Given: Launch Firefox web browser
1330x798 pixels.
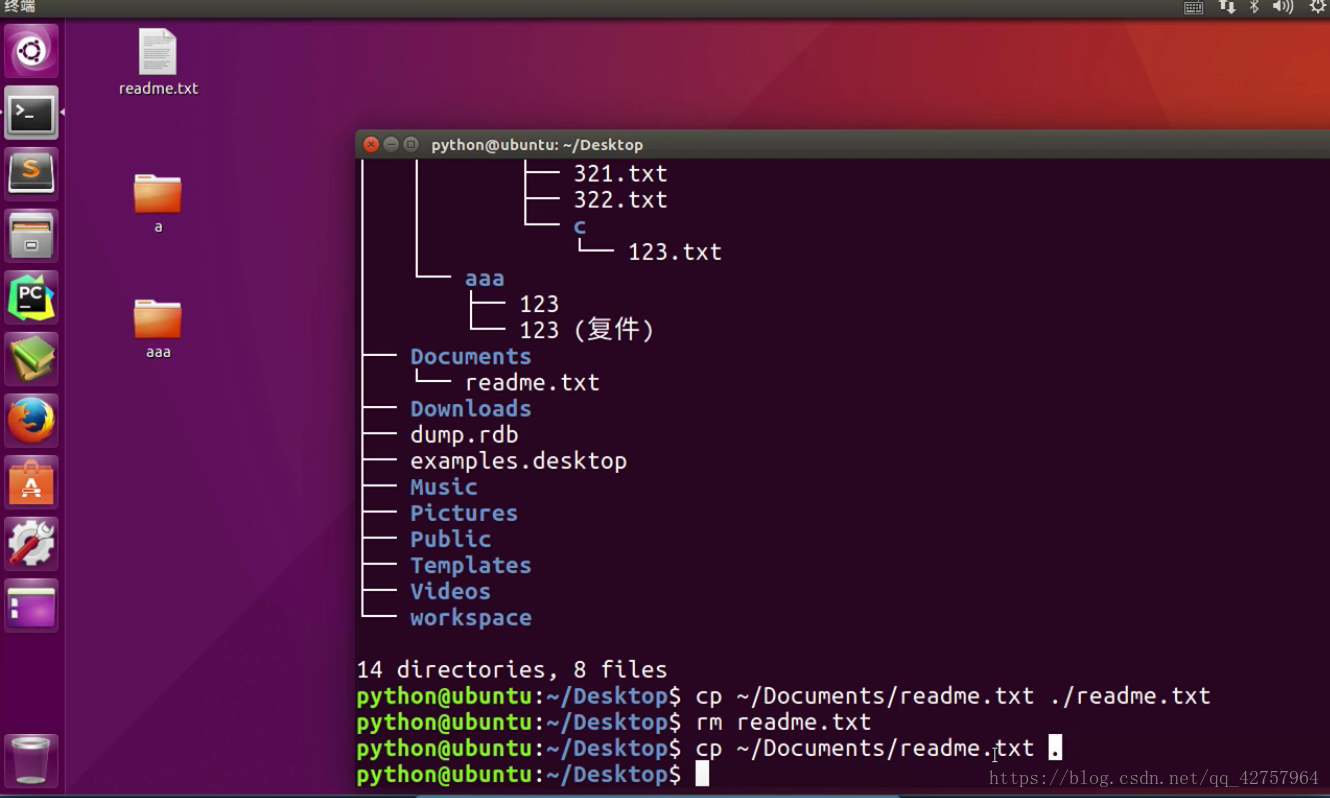Looking at the screenshot, I should (x=31, y=420).
